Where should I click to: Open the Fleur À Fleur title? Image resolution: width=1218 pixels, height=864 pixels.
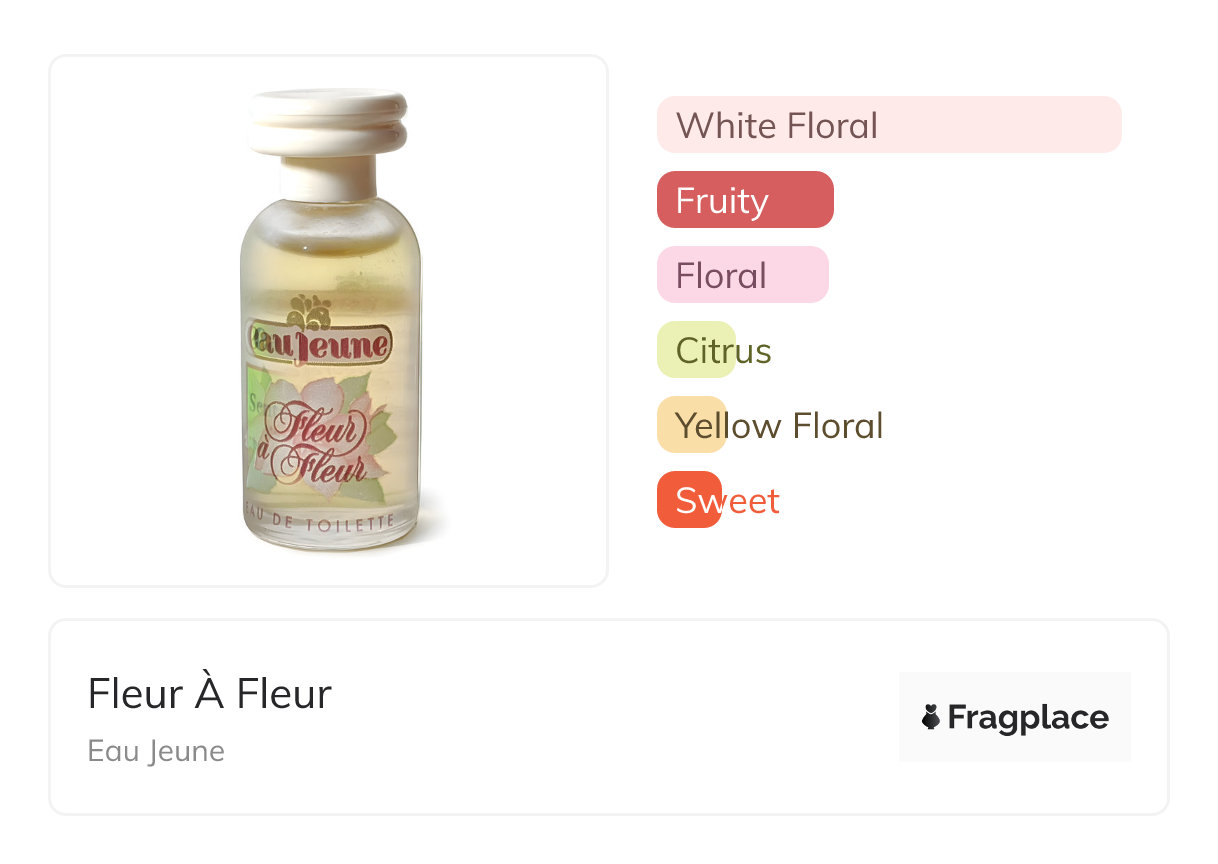click(209, 693)
